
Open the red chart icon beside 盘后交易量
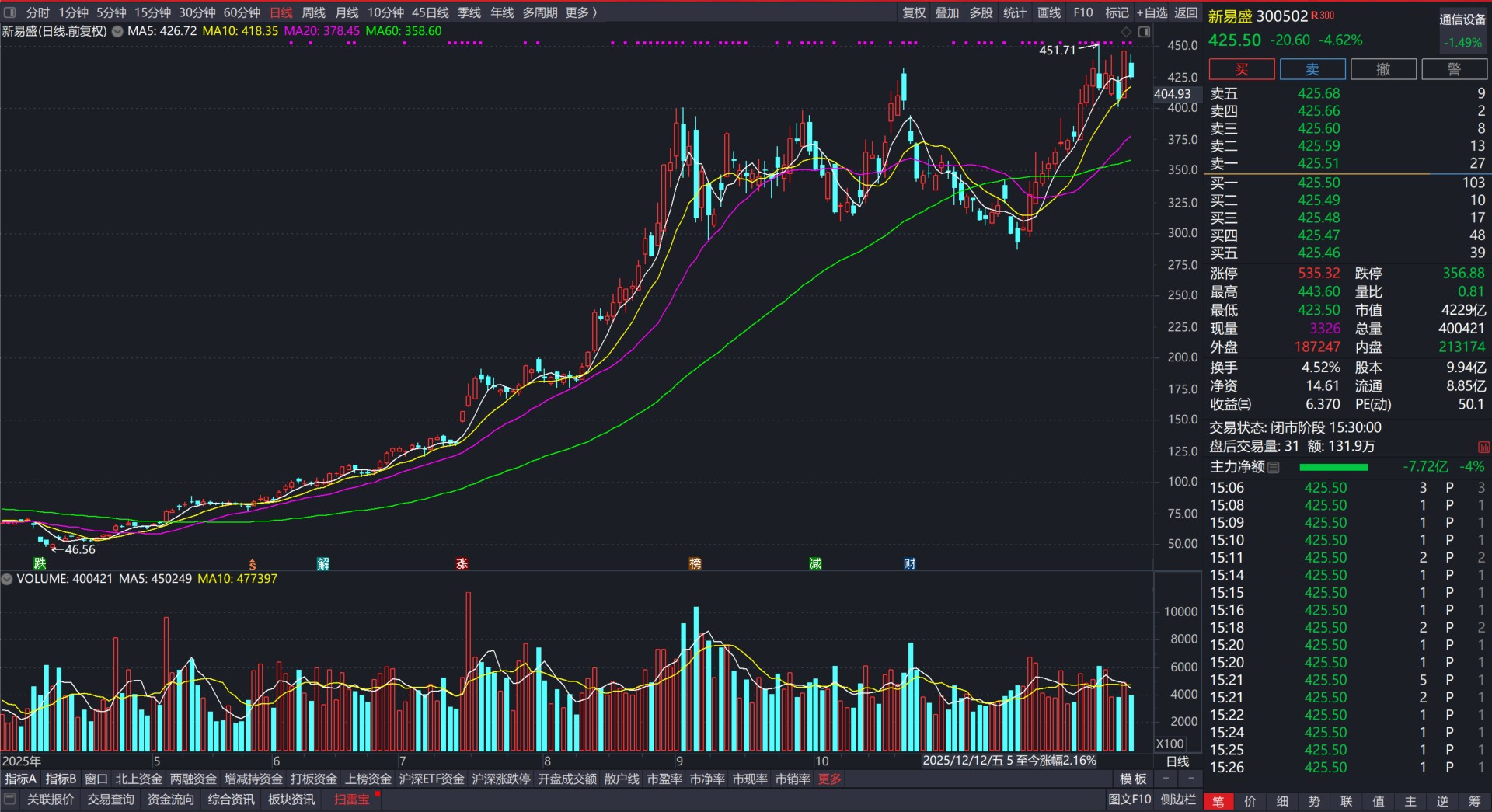coord(1483,447)
